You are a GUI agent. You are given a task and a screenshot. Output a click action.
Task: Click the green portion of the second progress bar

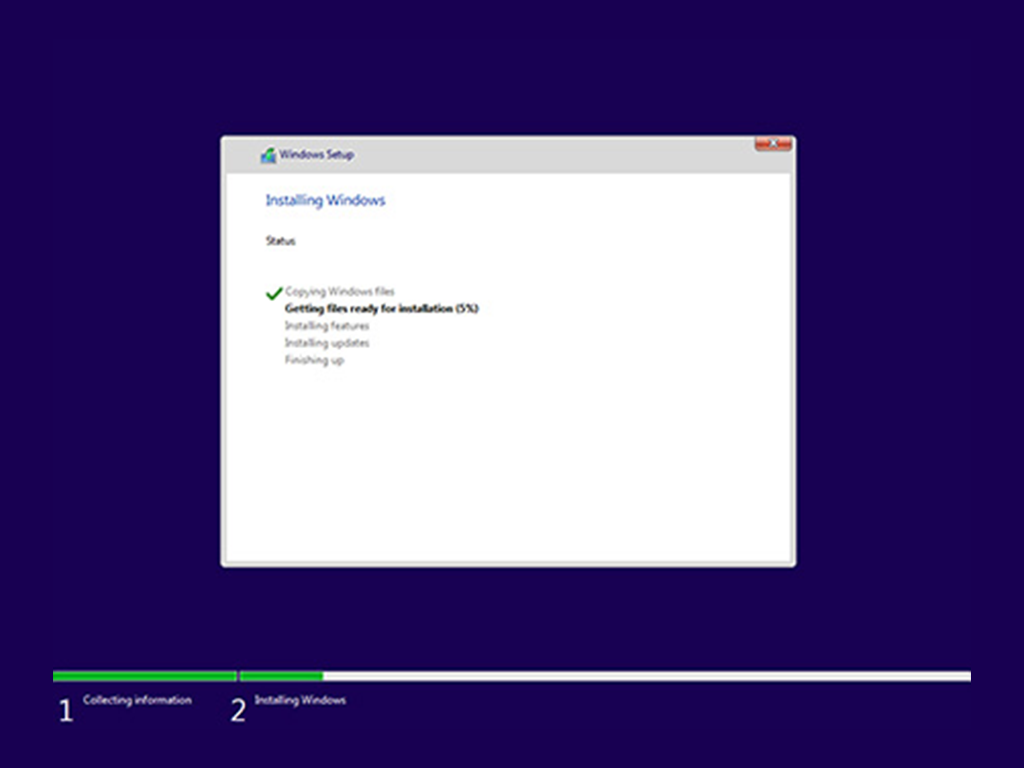tap(281, 677)
